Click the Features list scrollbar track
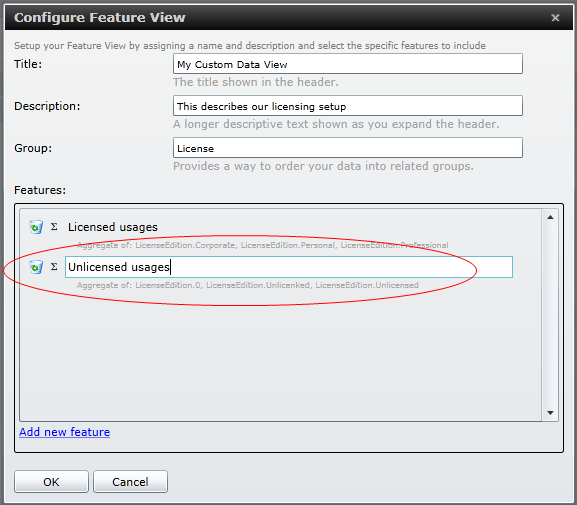Image resolution: width=577 pixels, height=505 pixels. pyautogui.click(x=550, y=315)
